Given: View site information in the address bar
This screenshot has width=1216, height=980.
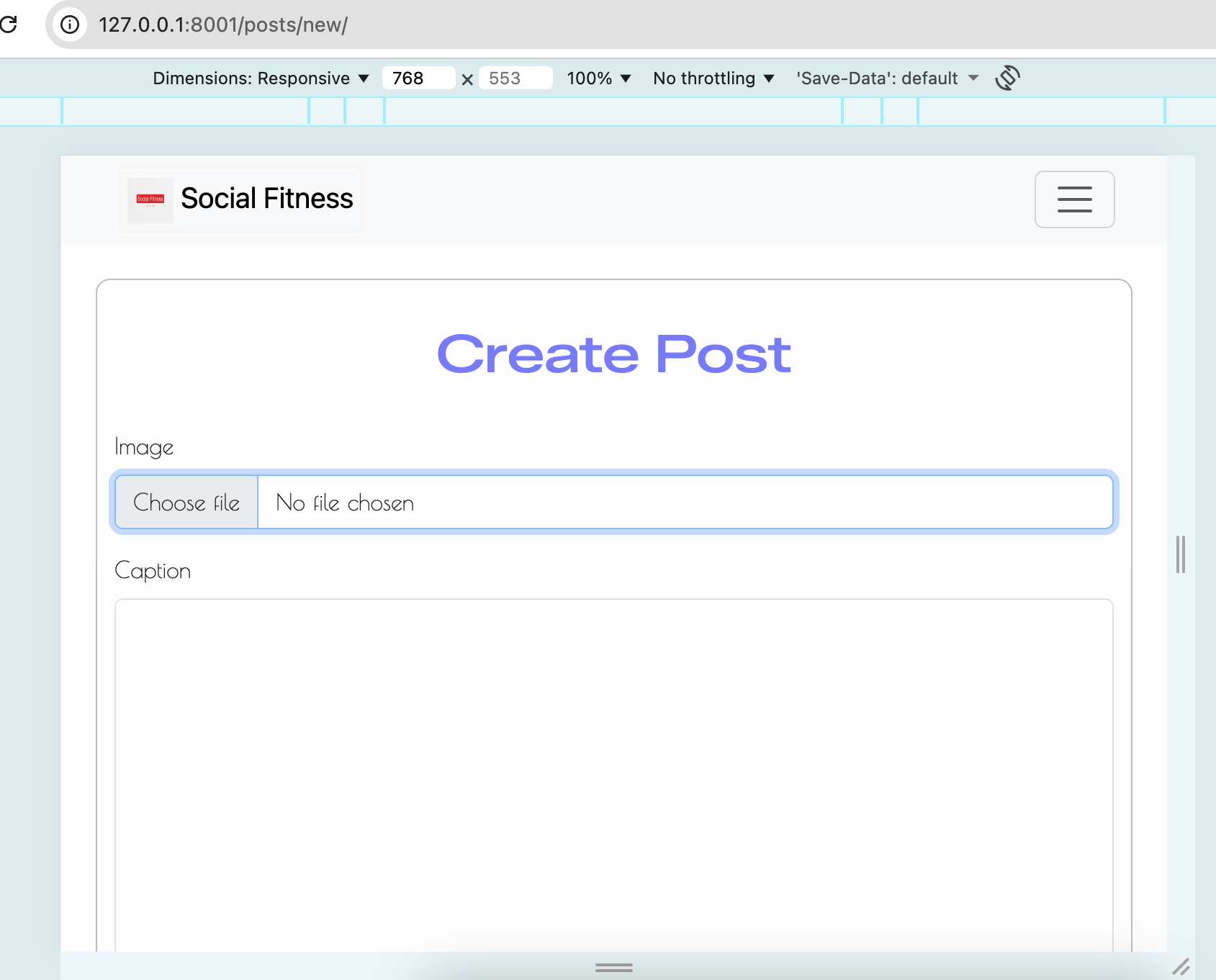Looking at the screenshot, I should coord(69,24).
